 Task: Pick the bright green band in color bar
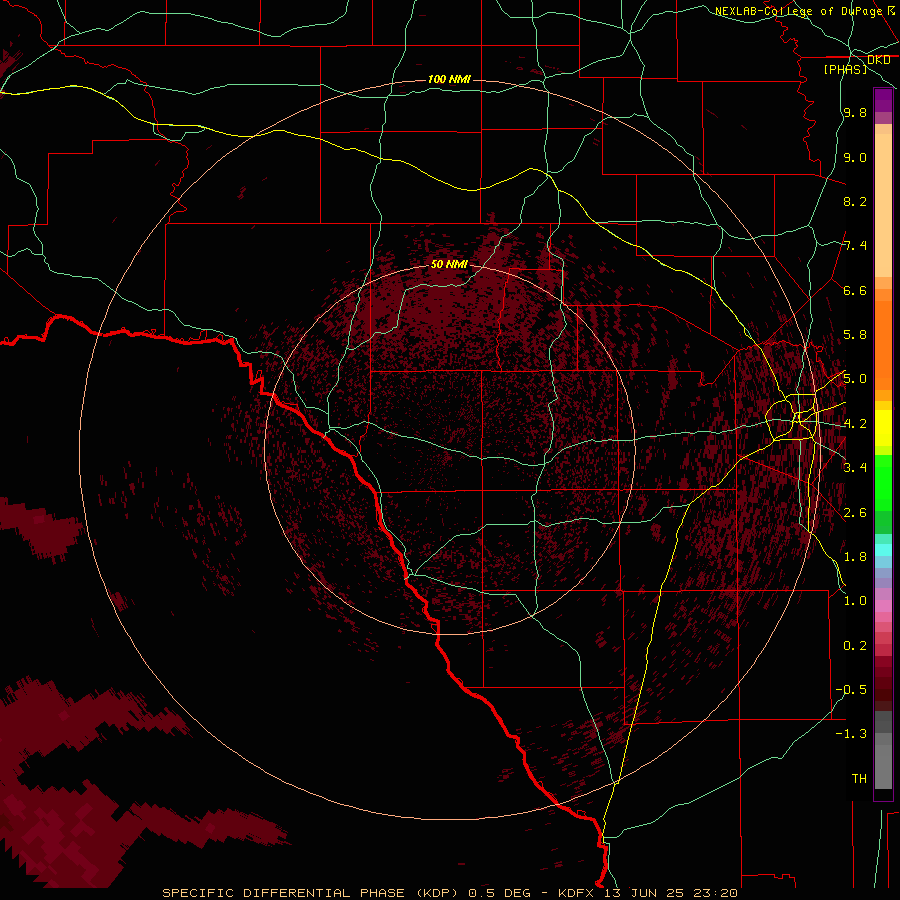[883, 483]
